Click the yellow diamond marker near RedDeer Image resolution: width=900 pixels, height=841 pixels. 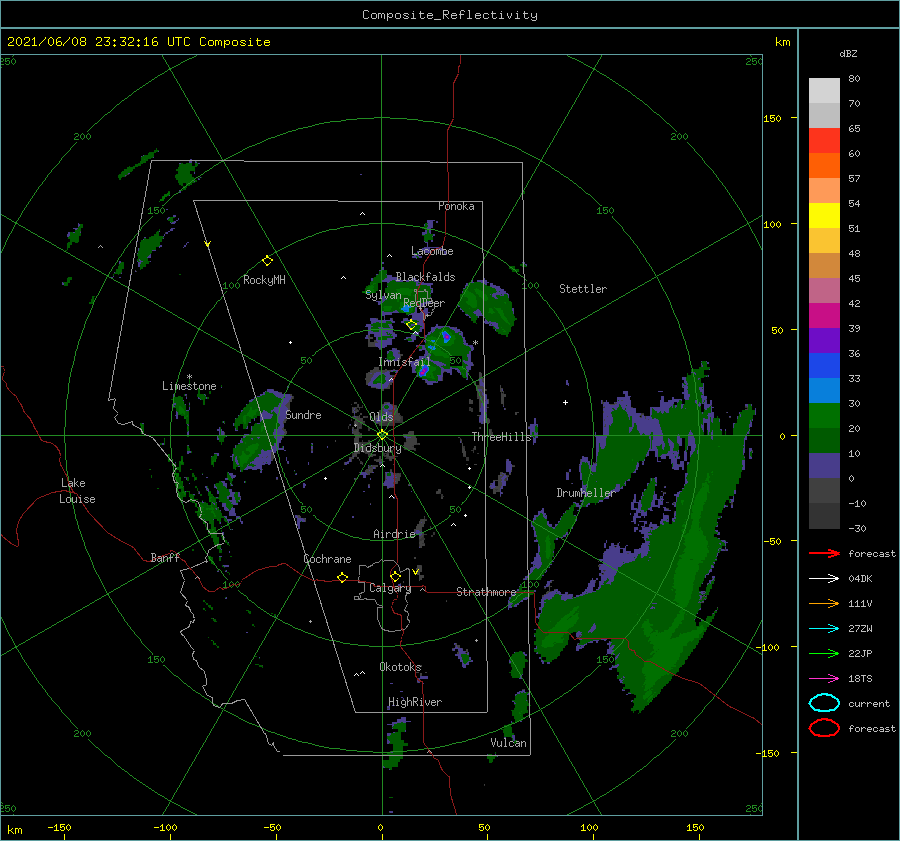click(411, 325)
